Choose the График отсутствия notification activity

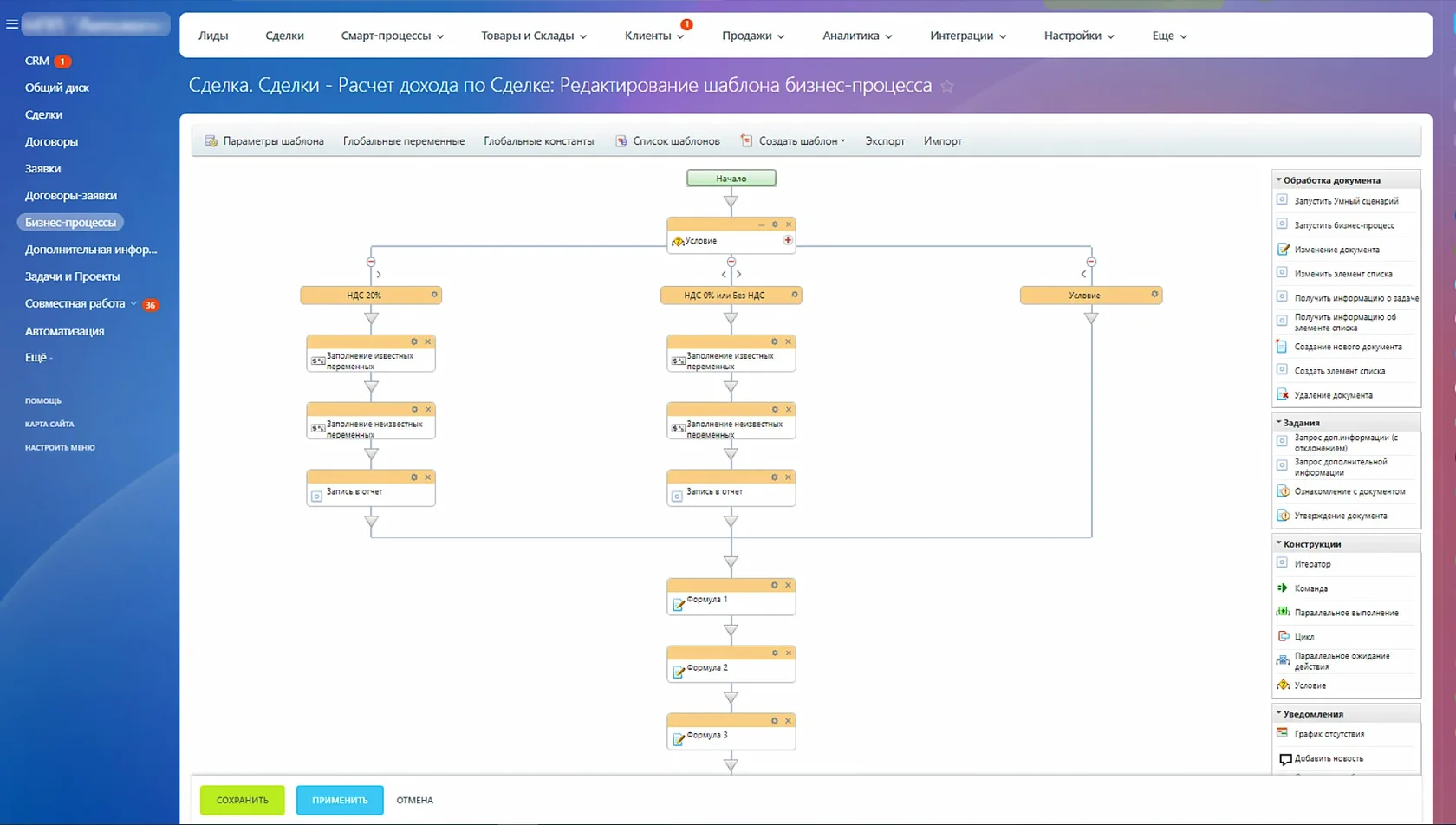coord(1329,734)
